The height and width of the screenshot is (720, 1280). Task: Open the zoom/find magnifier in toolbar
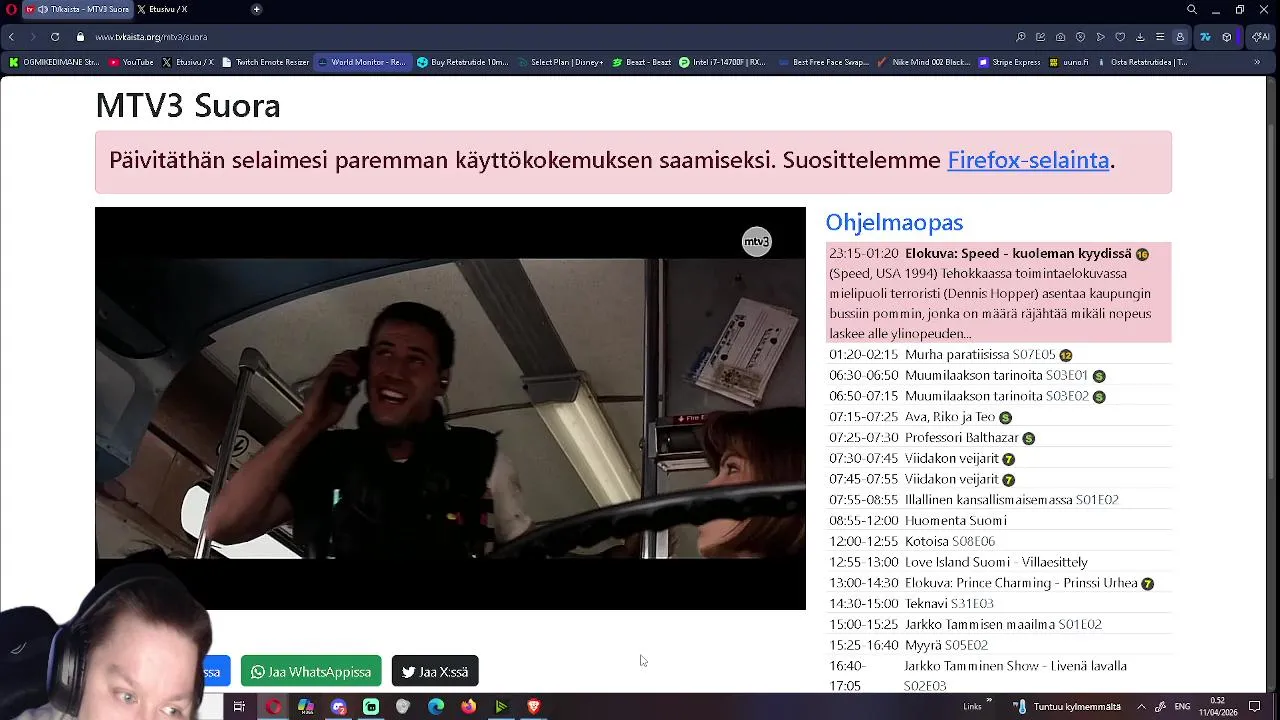(x=1020, y=37)
